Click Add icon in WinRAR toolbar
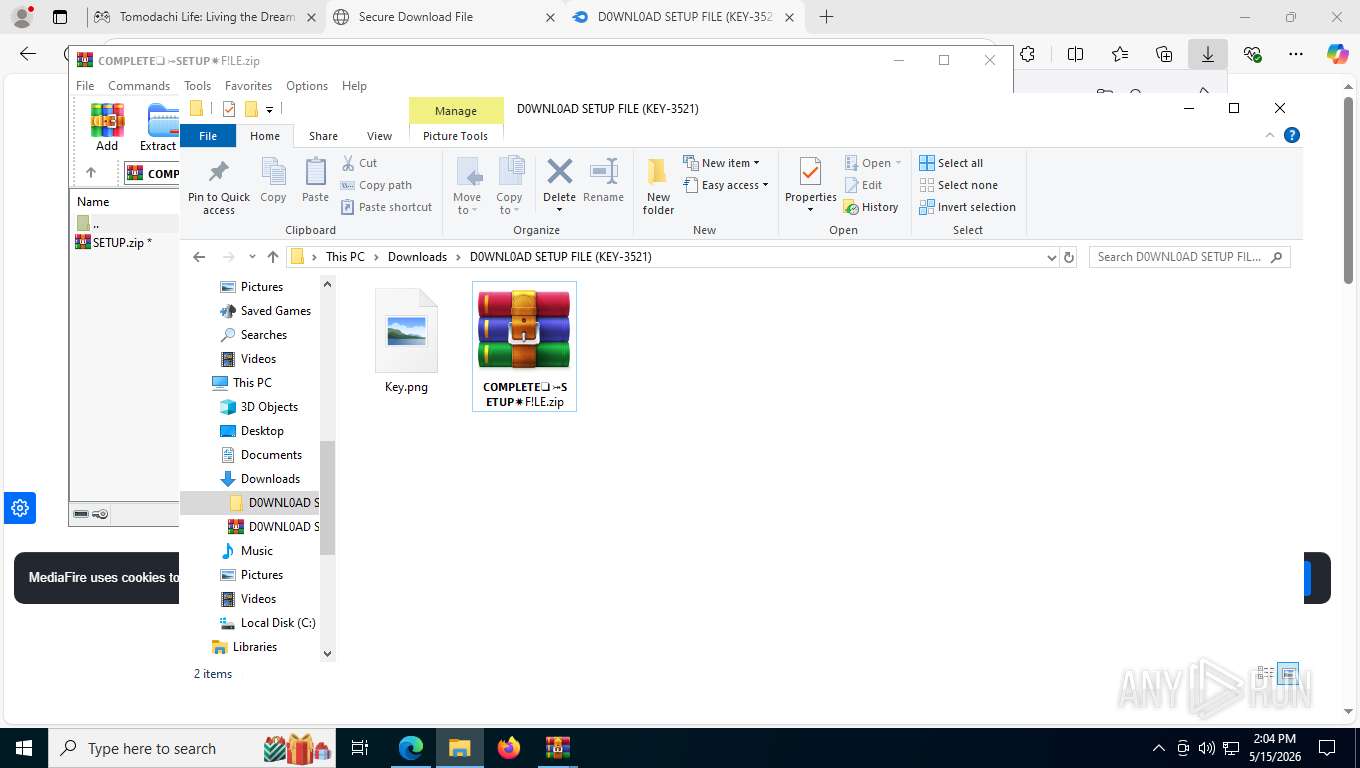The image size is (1360, 768). point(107,127)
